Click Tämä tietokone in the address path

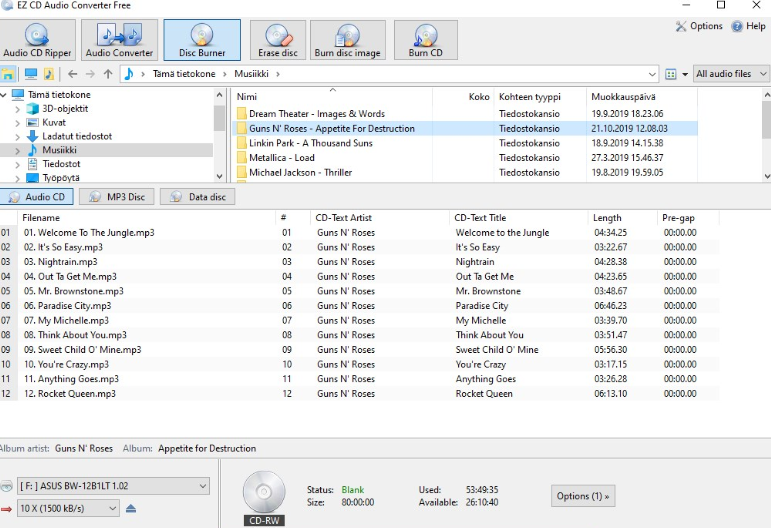coord(184,74)
